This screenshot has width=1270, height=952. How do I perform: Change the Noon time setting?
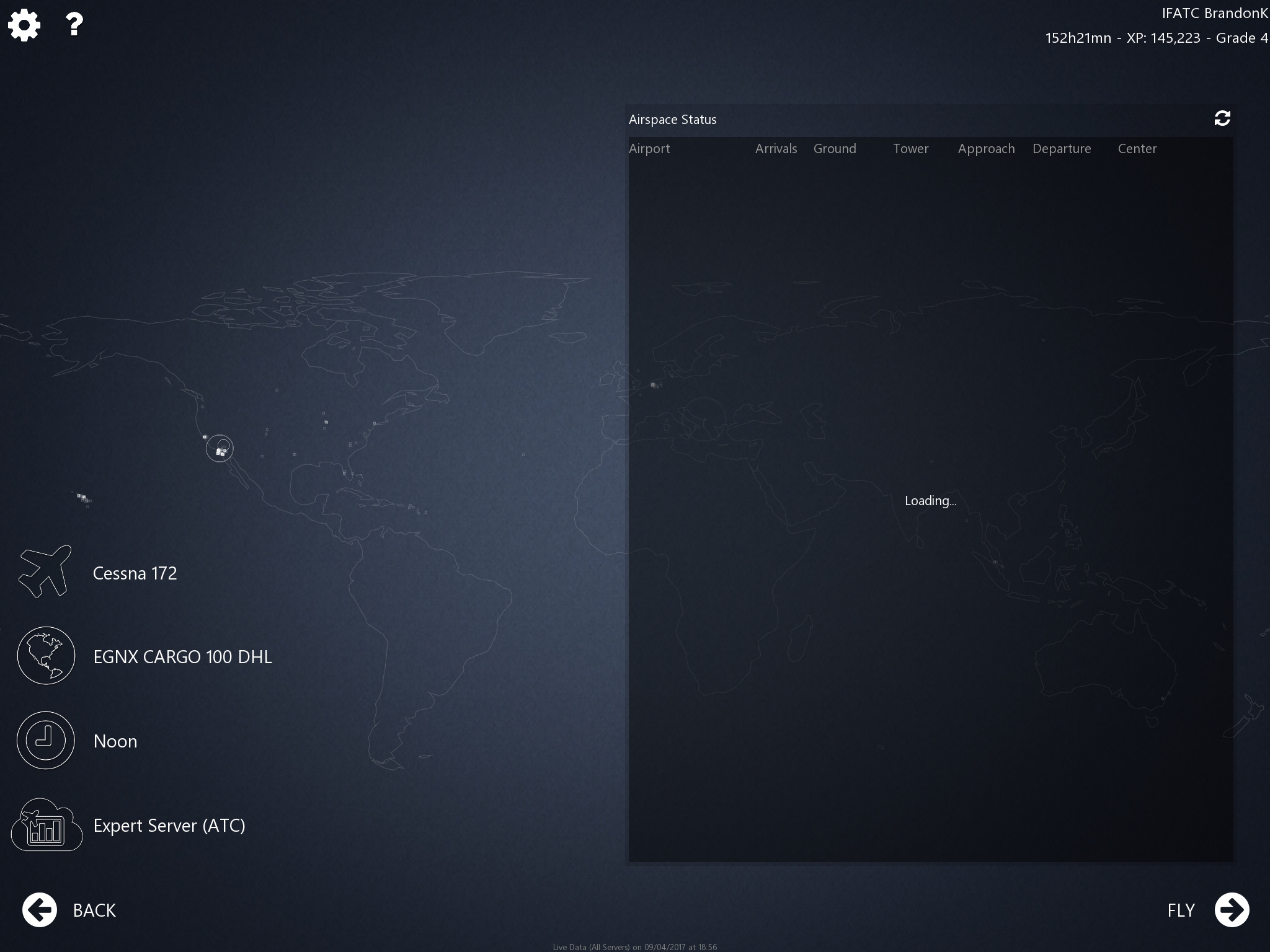pyautogui.click(x=115, y=741)
